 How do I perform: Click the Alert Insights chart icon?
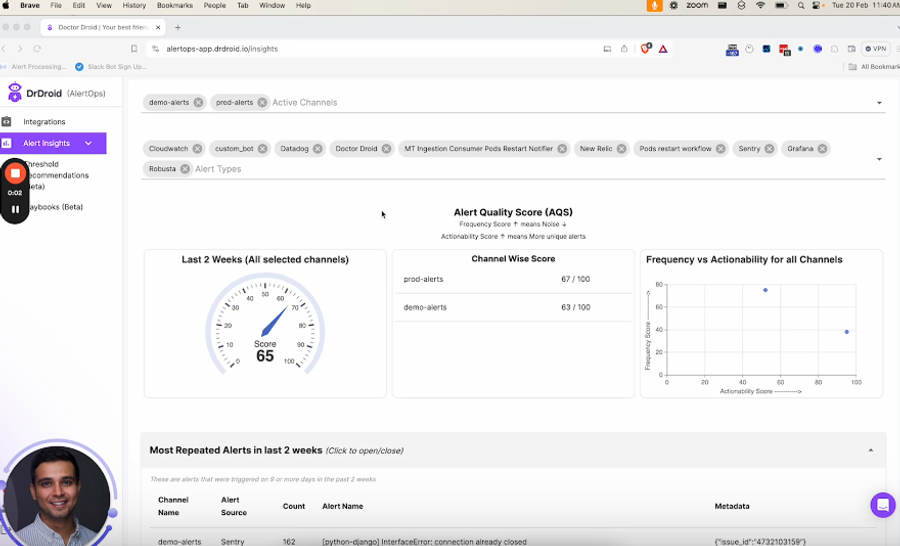tap(6, 143)
